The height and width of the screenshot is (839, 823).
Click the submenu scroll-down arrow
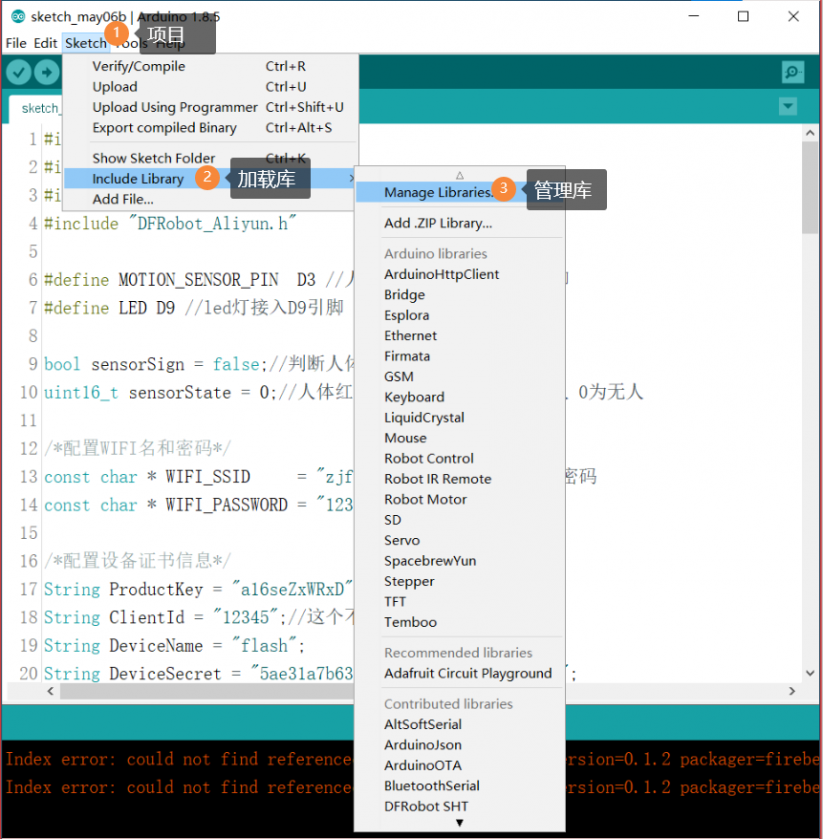point(460,823)
